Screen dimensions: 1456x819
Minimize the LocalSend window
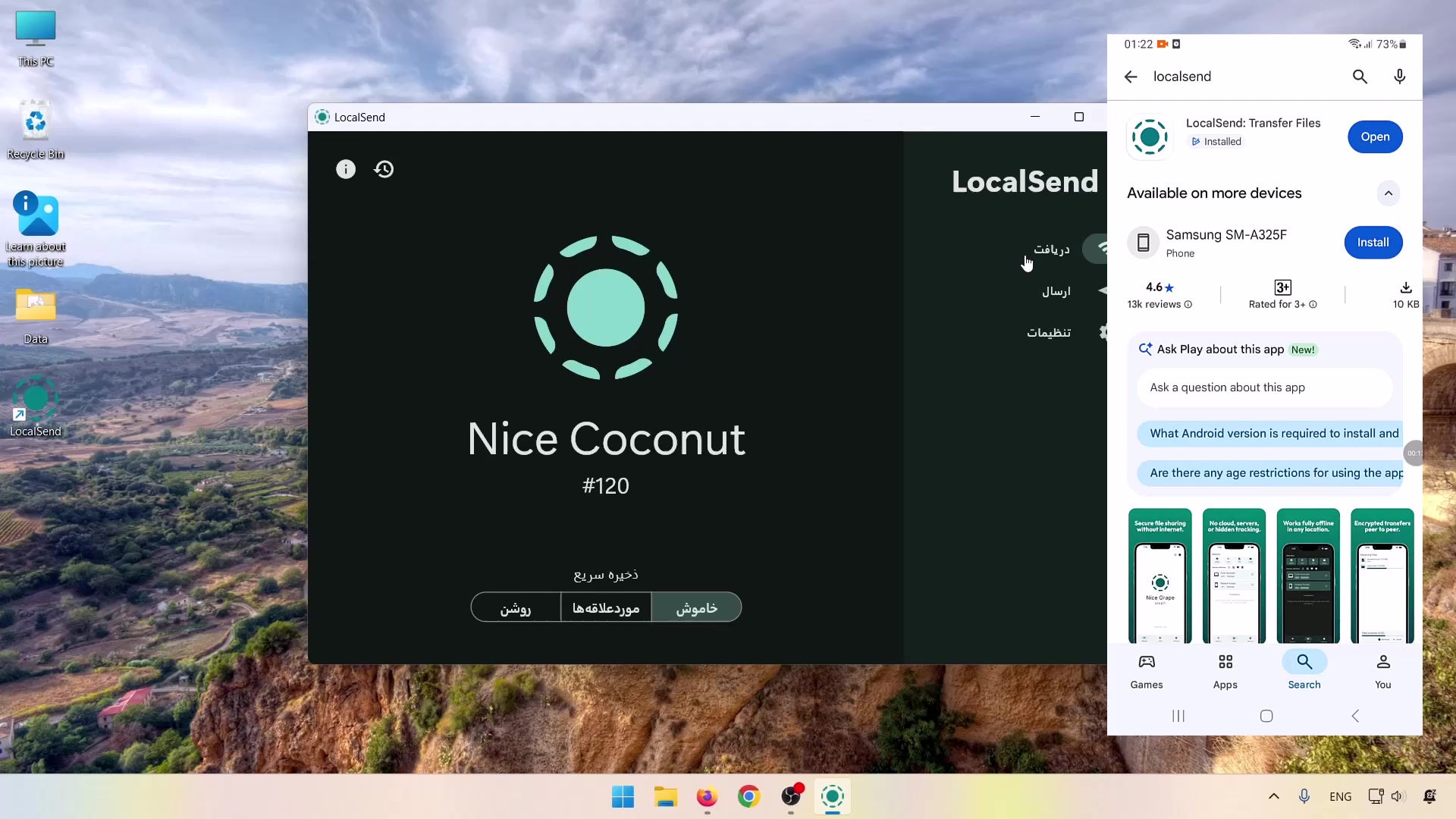[1035, 117]
